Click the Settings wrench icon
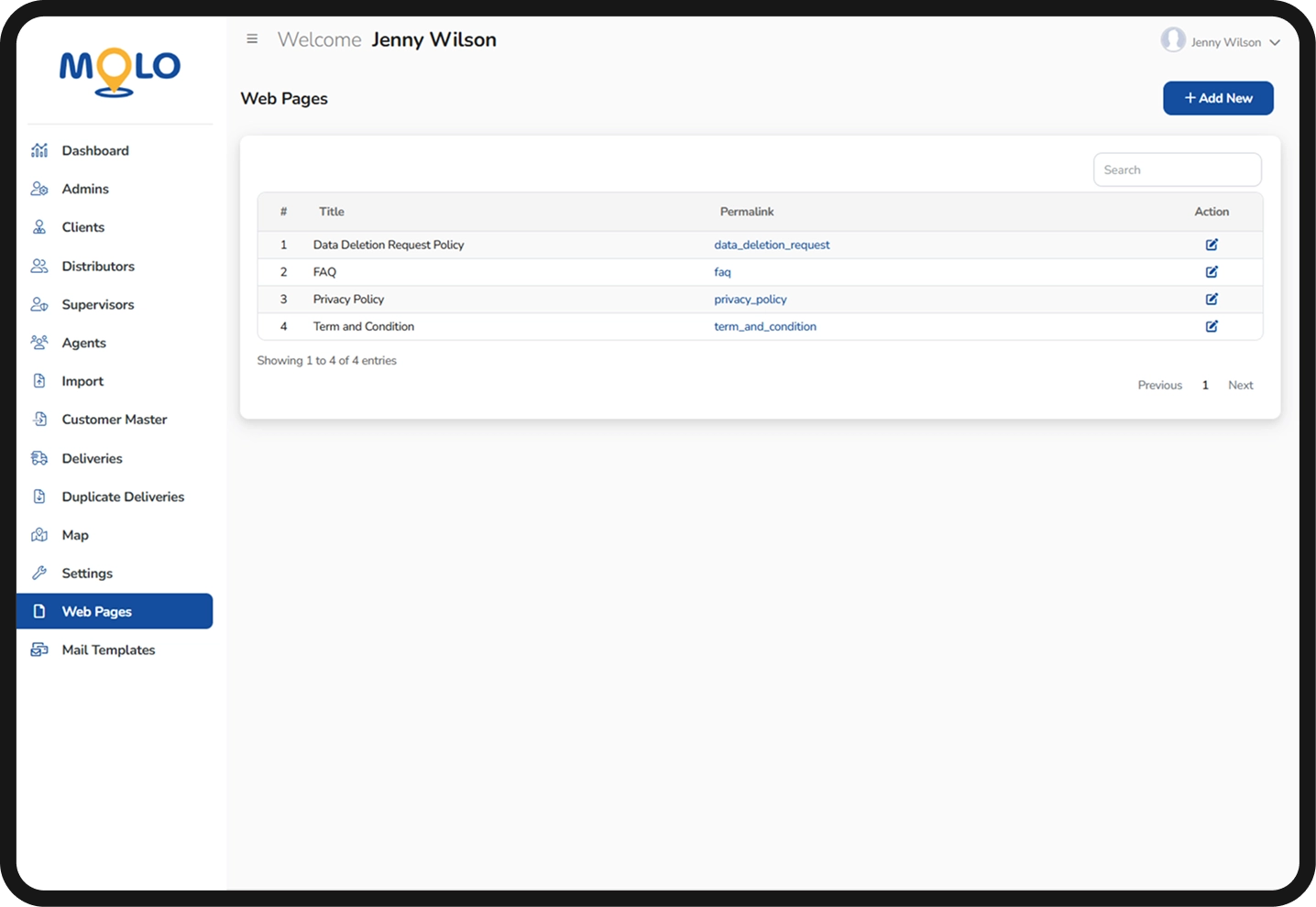Screen dimensions: 1316x907 pos(39,573)
